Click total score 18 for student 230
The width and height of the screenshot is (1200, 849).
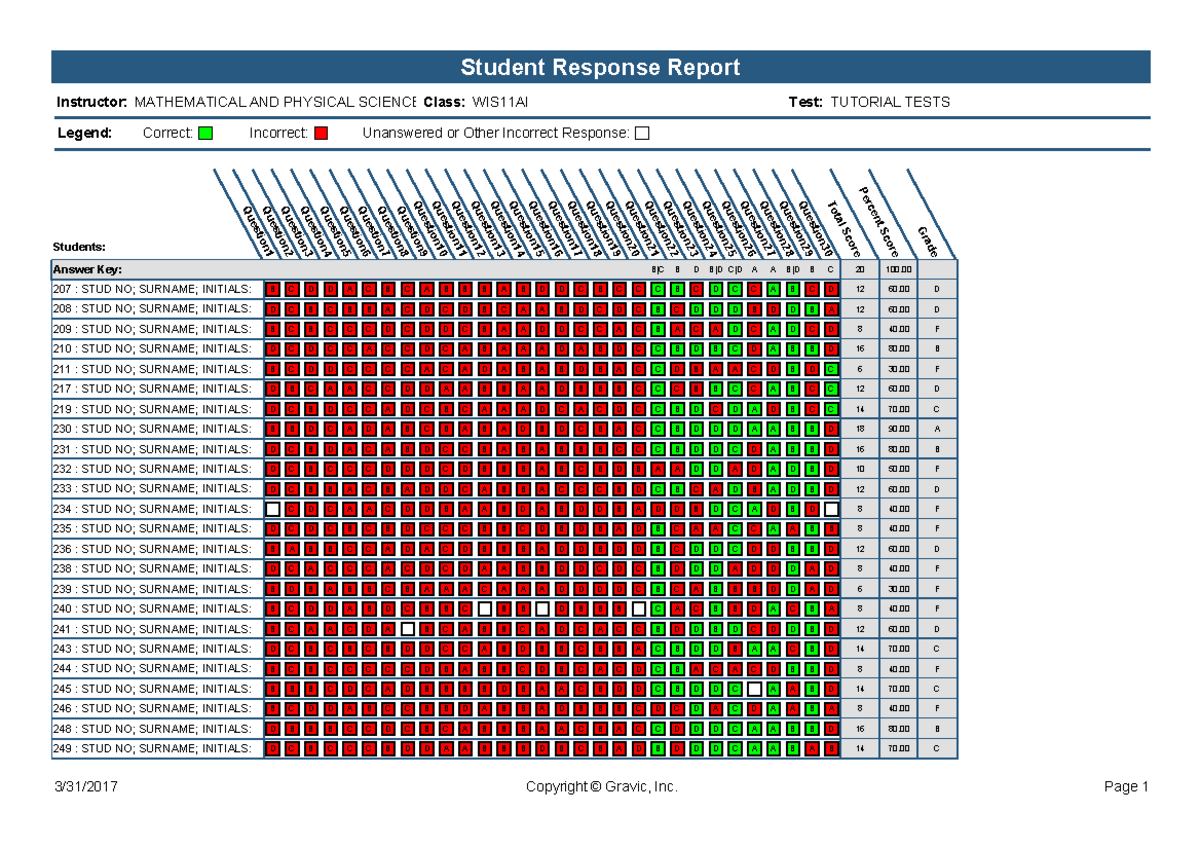point(859,429)
